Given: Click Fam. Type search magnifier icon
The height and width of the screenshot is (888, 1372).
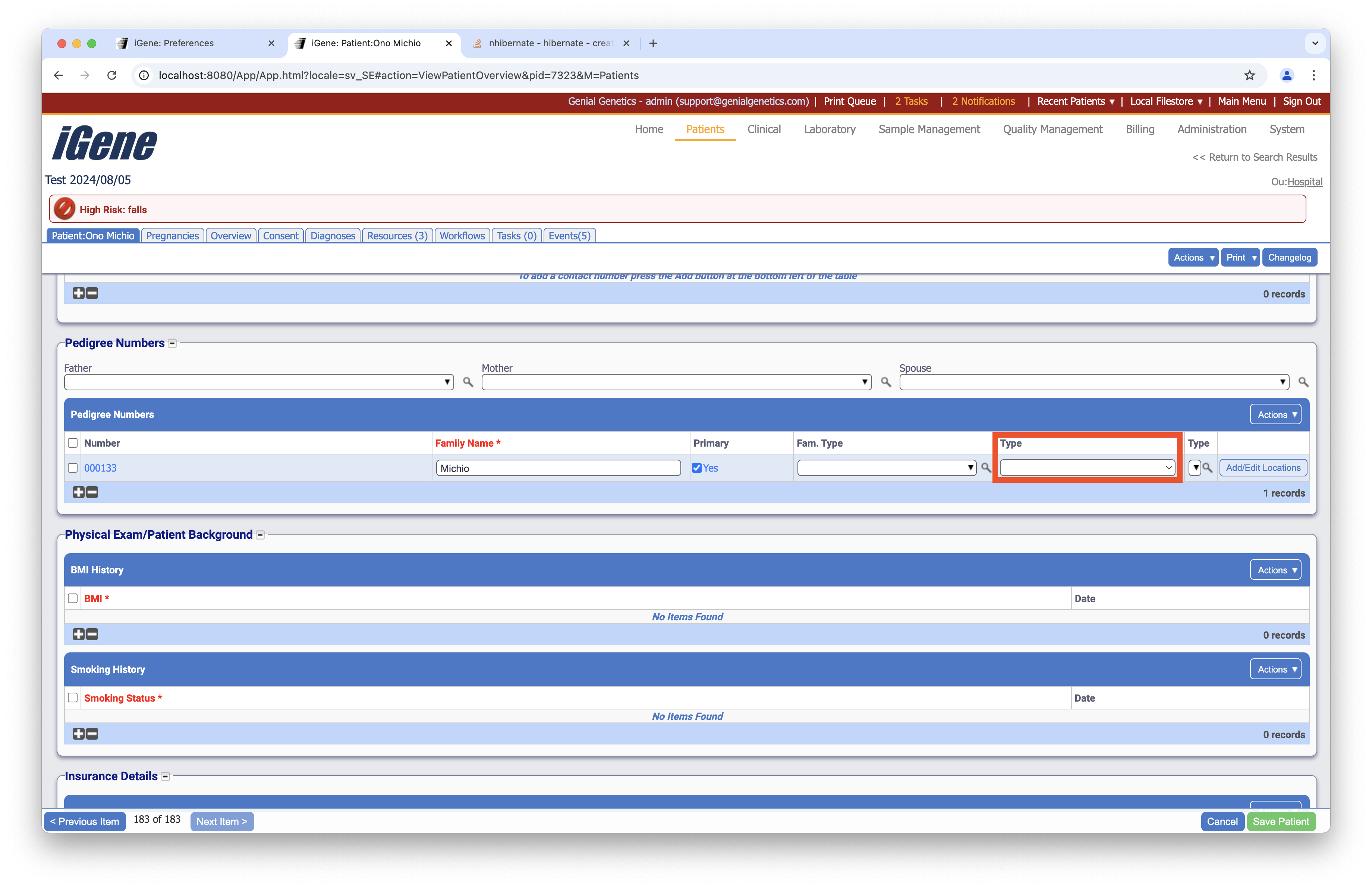Looking at the screenshot, I should tap(986, 468).
